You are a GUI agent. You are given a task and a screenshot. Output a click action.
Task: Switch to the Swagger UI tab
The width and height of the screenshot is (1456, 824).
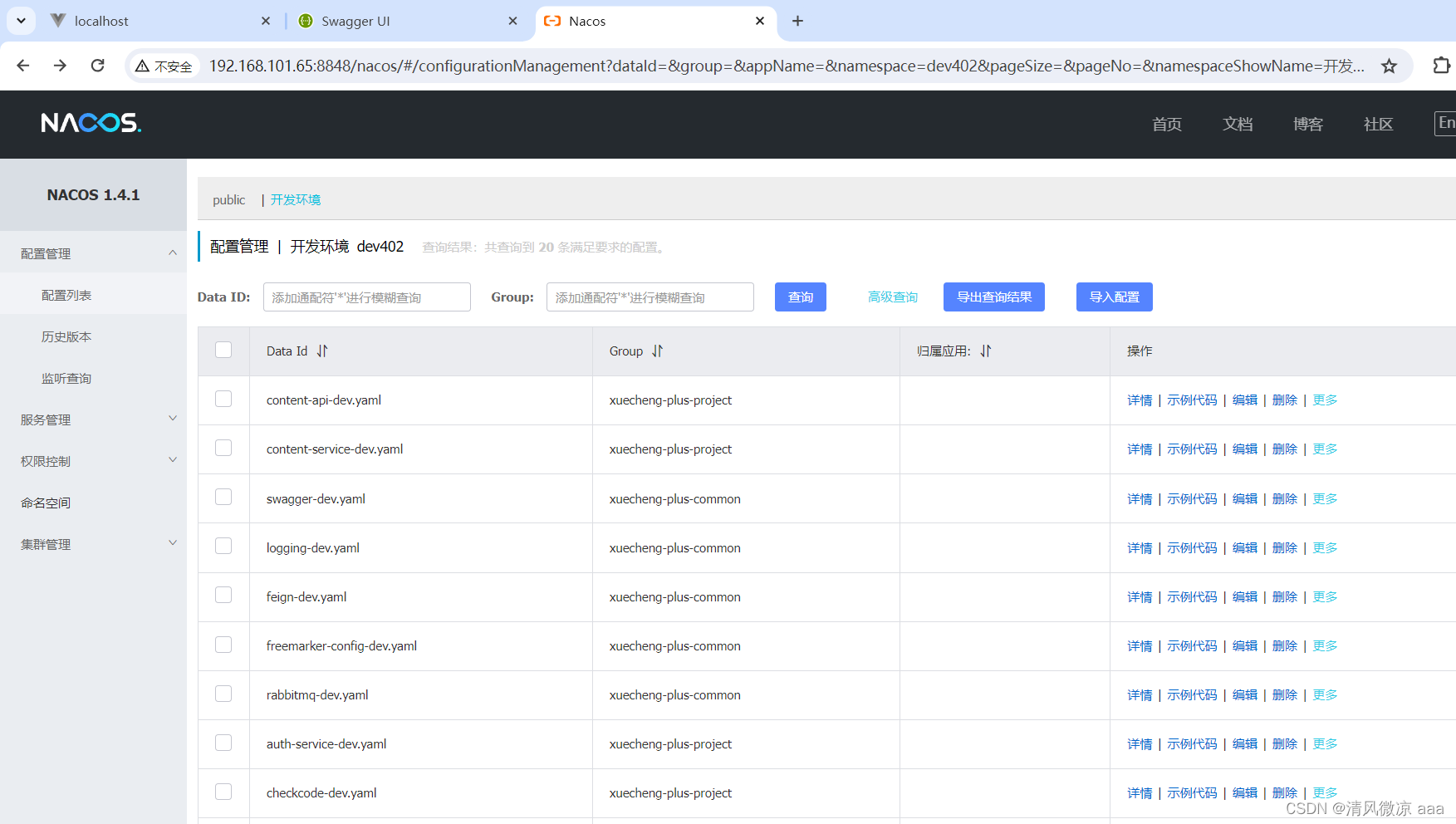pos(407,21)
